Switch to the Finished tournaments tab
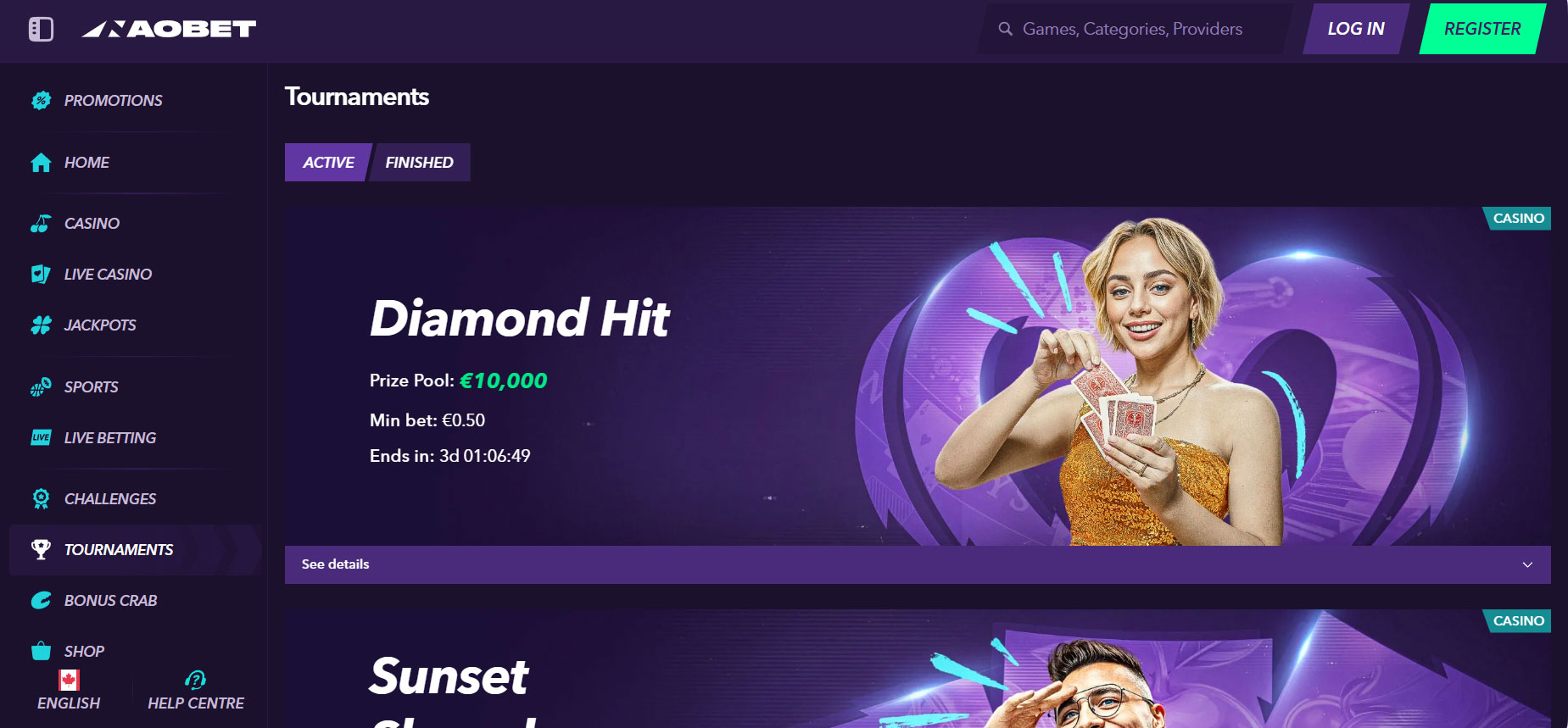 [x=419, y=162]
